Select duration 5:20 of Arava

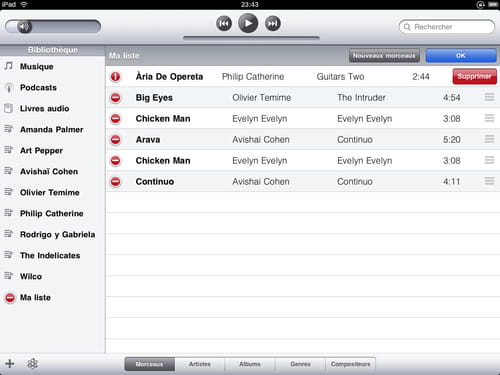point(452,140)
